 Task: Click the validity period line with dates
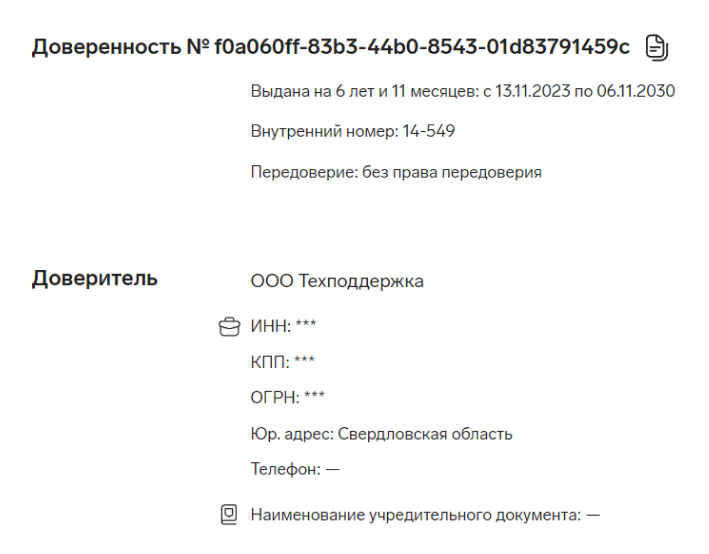(463, 91)
